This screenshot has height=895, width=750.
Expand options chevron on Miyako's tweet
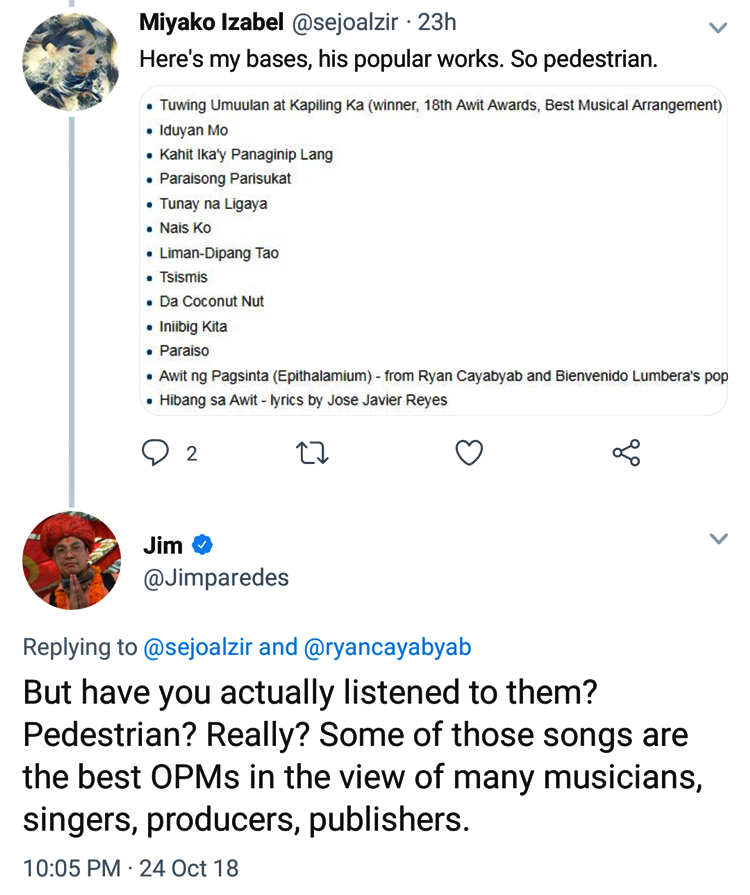[x=718, y=28]
